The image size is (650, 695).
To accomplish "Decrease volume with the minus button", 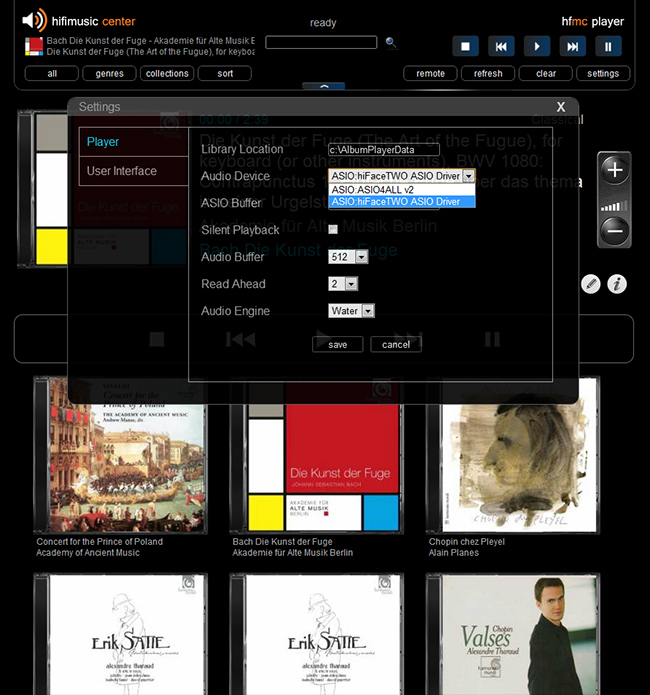I will [615, 231].
